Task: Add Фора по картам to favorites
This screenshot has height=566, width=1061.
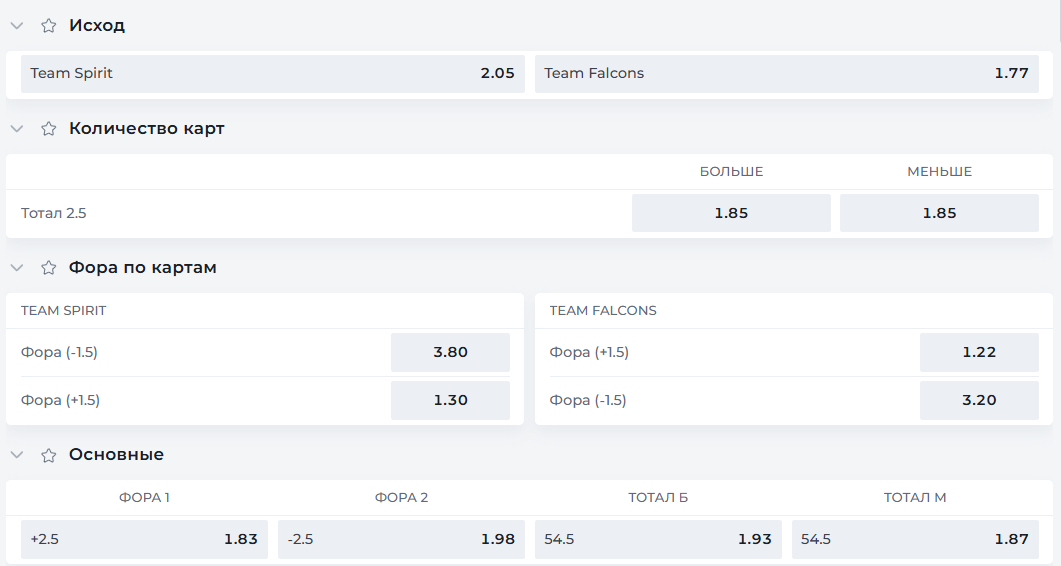Action: 48,268
